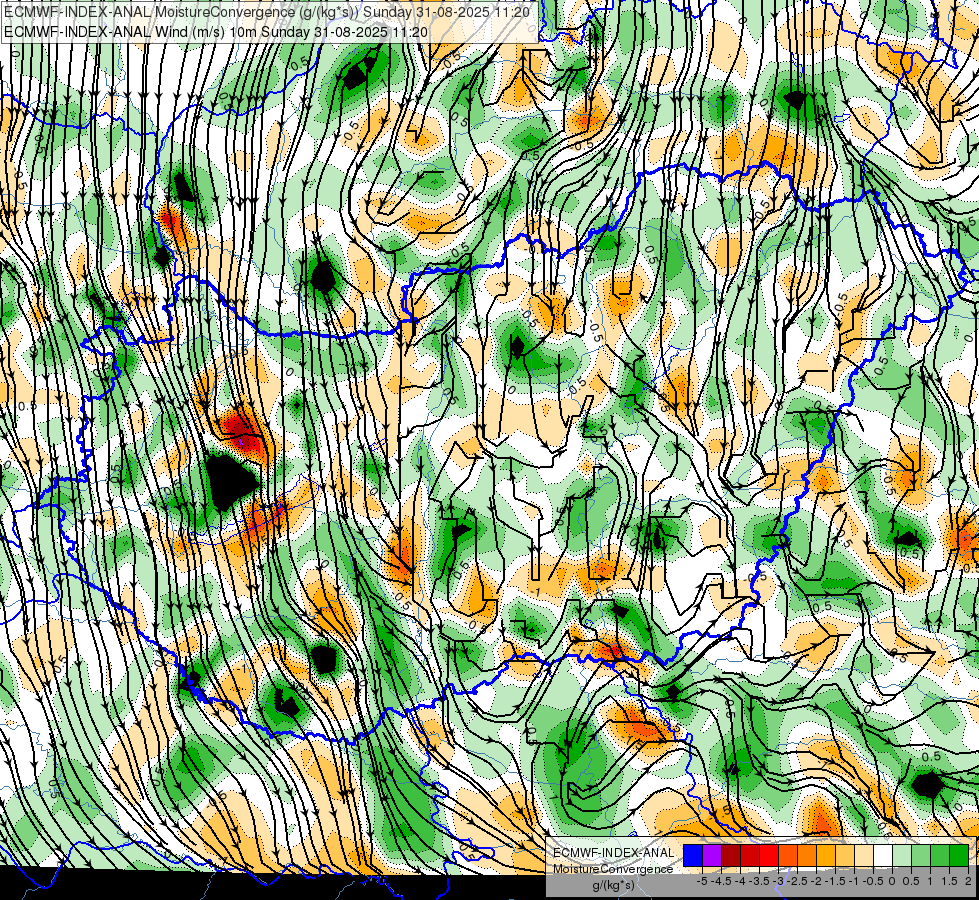
Task: Pick the dark maroon legend swatch above -4
Action: tap(731, 855)
